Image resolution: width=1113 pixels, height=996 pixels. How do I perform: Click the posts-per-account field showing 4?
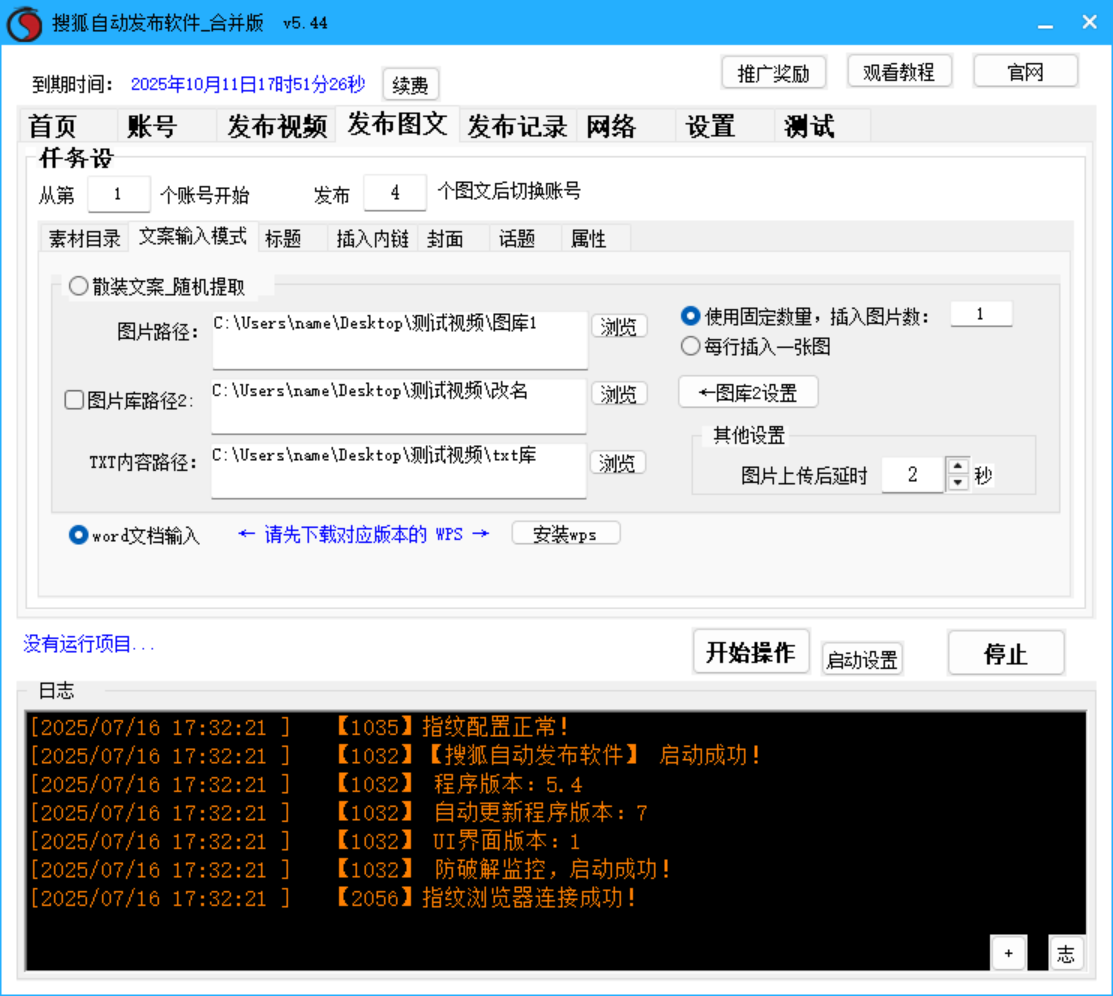coord(395,192)
